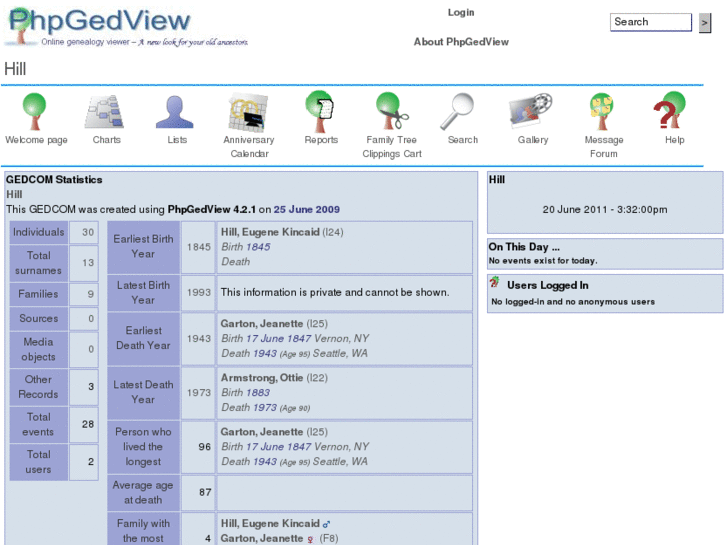Click the Individuals statistics label
This screenshot has width=727, height=545.
(38, 232)
